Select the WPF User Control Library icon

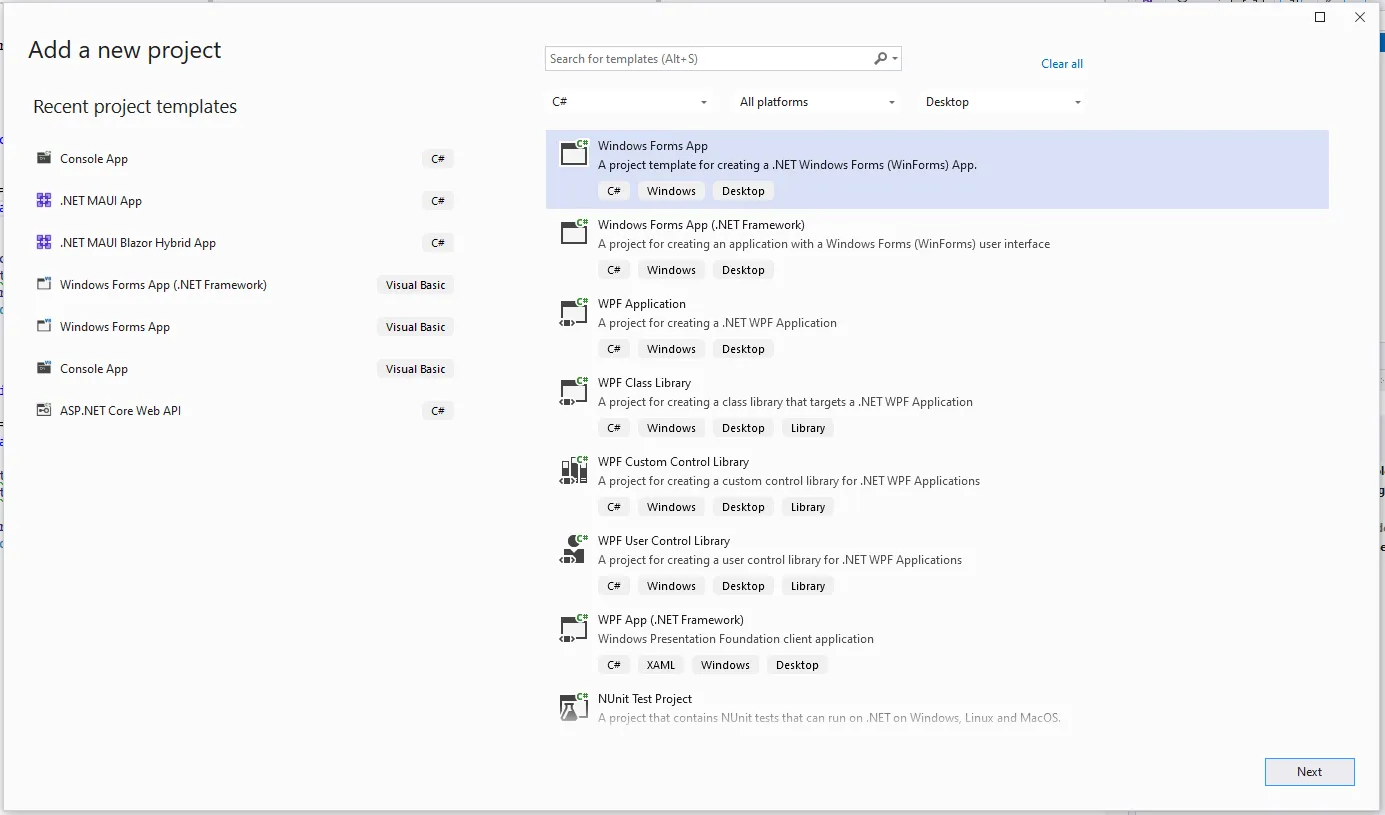[x=573, y=549]
